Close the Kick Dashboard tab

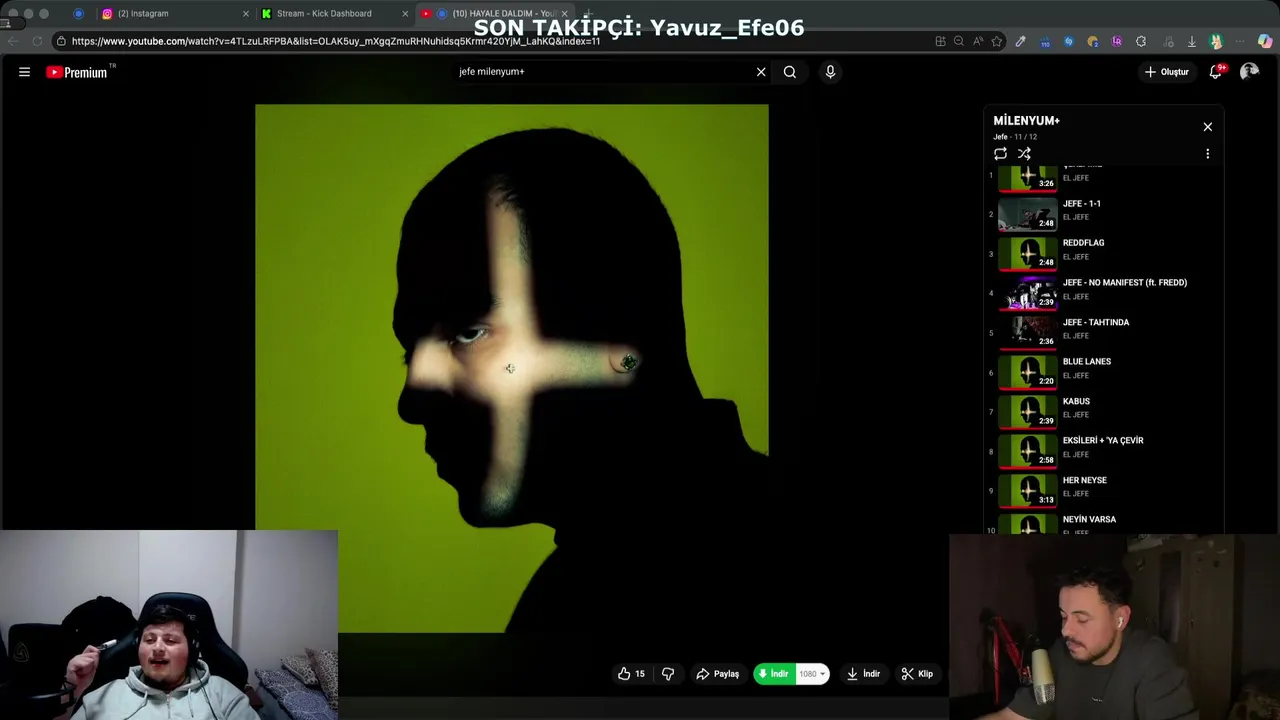(x=405, y=14)
